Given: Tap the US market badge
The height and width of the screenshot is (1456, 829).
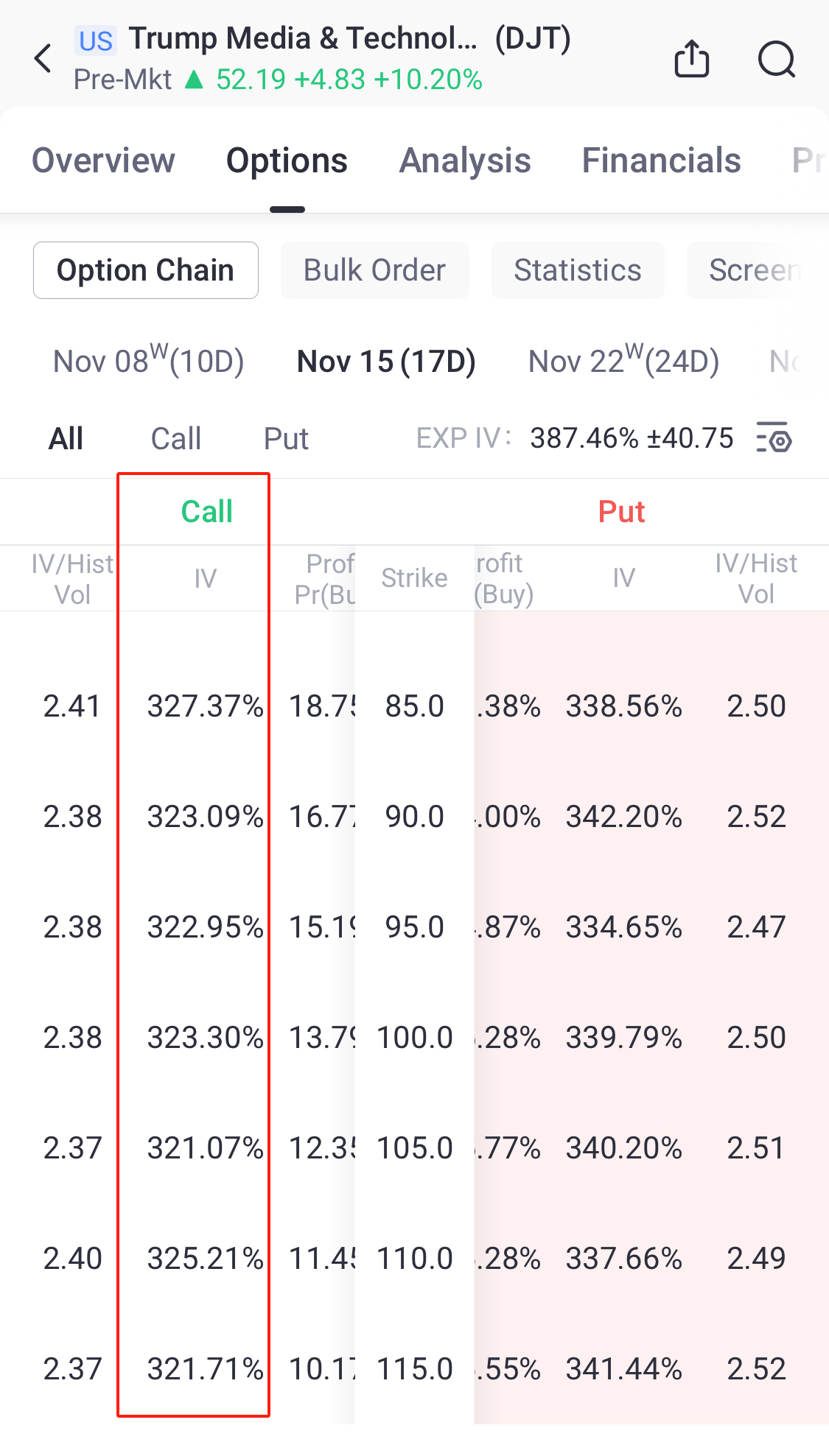Looking at the screenshot, I should pyautogui.click(x=96, y=41).
